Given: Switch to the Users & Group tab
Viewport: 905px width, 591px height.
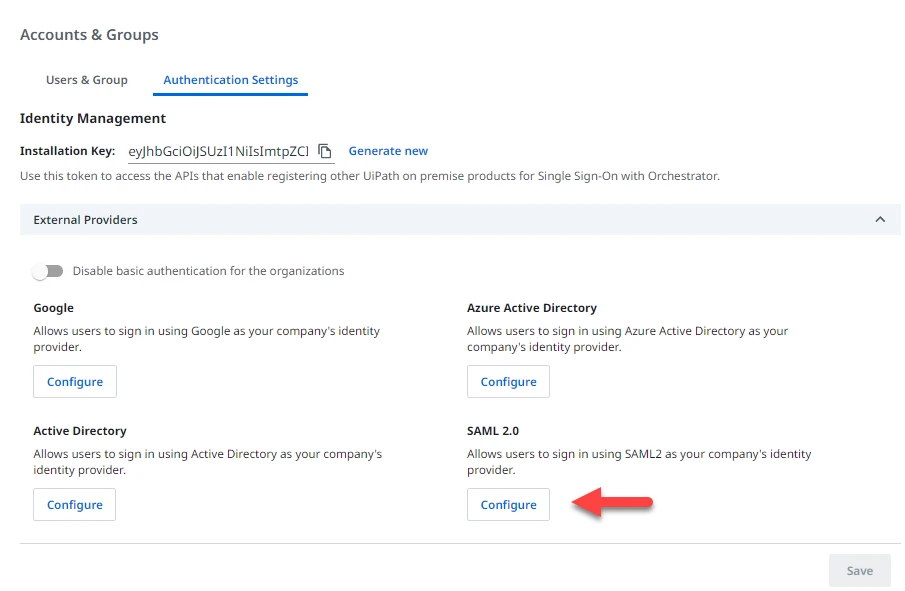Looking at the screenshot, I should pyautogui.click(x=87, y=80).
